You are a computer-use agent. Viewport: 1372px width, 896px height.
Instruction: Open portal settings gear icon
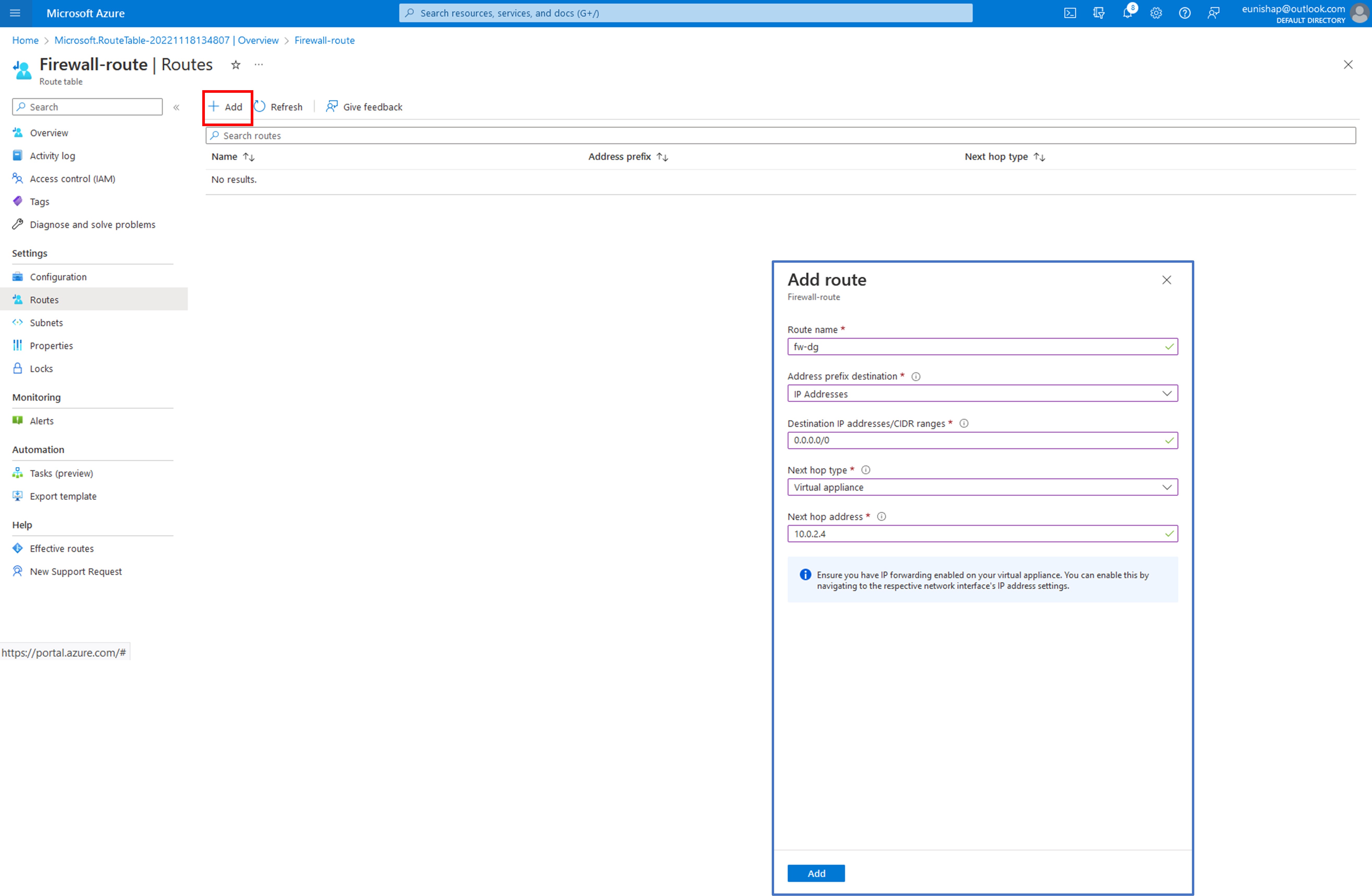pyautogui.click(x=1156, y=13)
